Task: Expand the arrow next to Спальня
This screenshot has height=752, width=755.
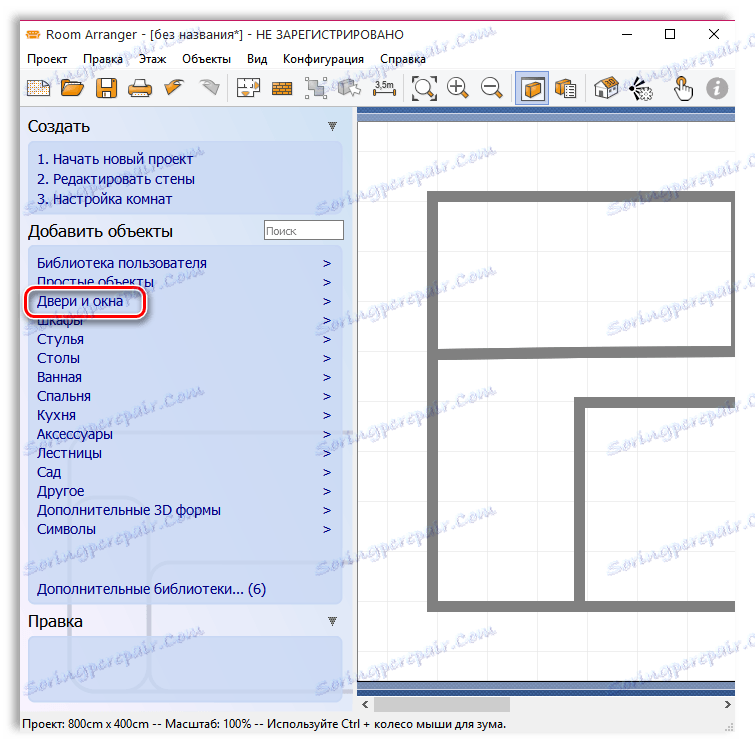Action: pyautogui.click(x=327, y=397)
